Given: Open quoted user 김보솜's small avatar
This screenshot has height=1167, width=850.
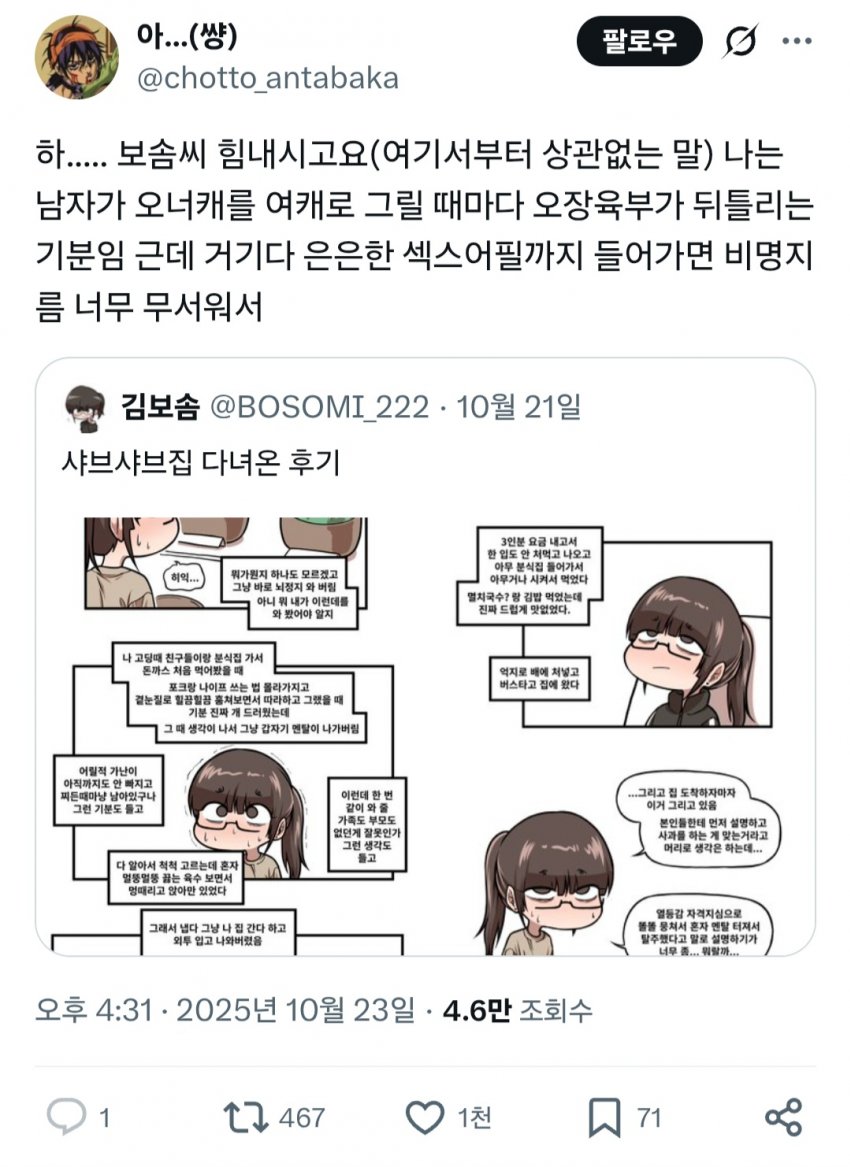Looking at the screenshot, I should [x=85, y=409].
